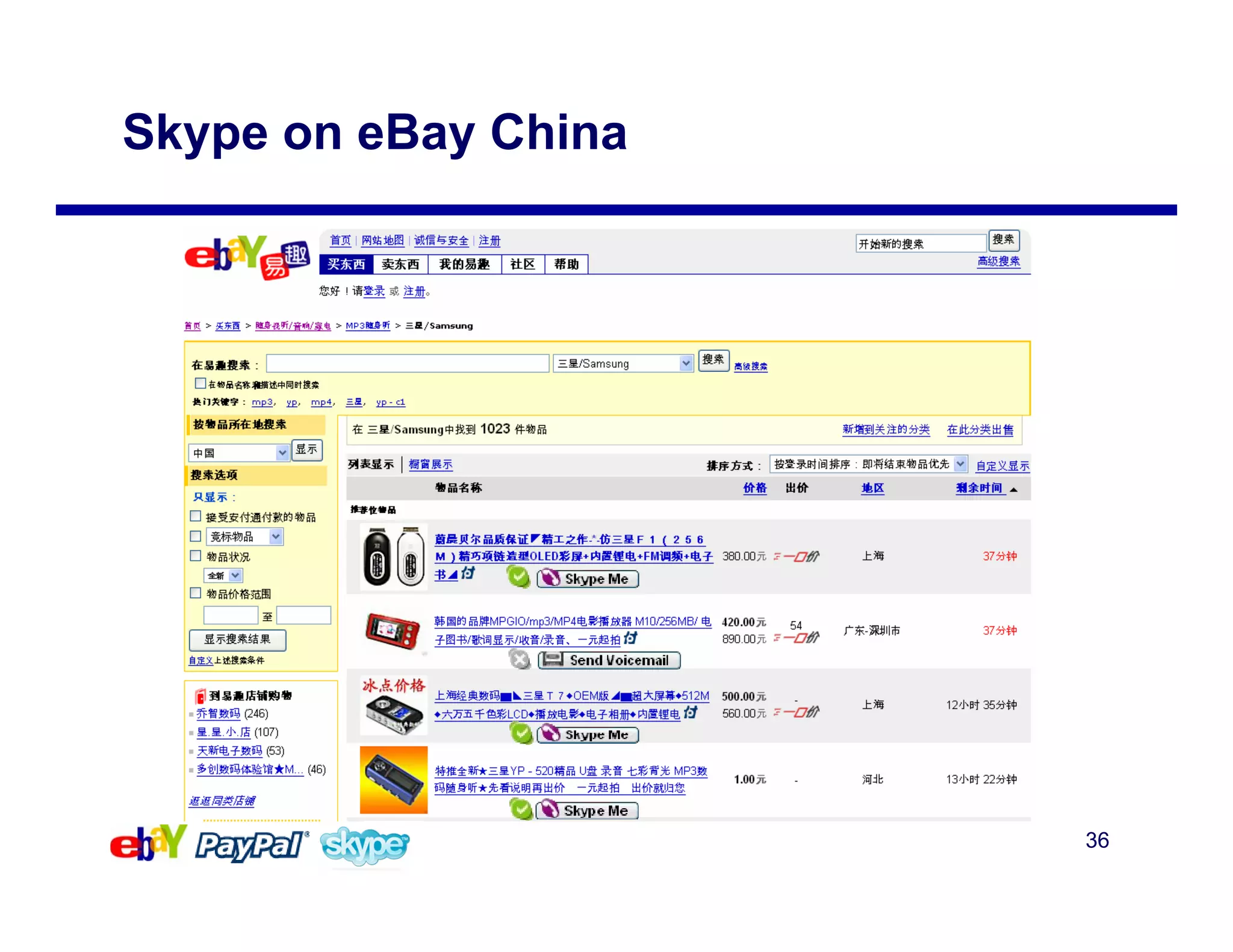Click Send Voicemail button on second listing
This screenshot has width=1233, height=952.
click(x=609, y=660)
